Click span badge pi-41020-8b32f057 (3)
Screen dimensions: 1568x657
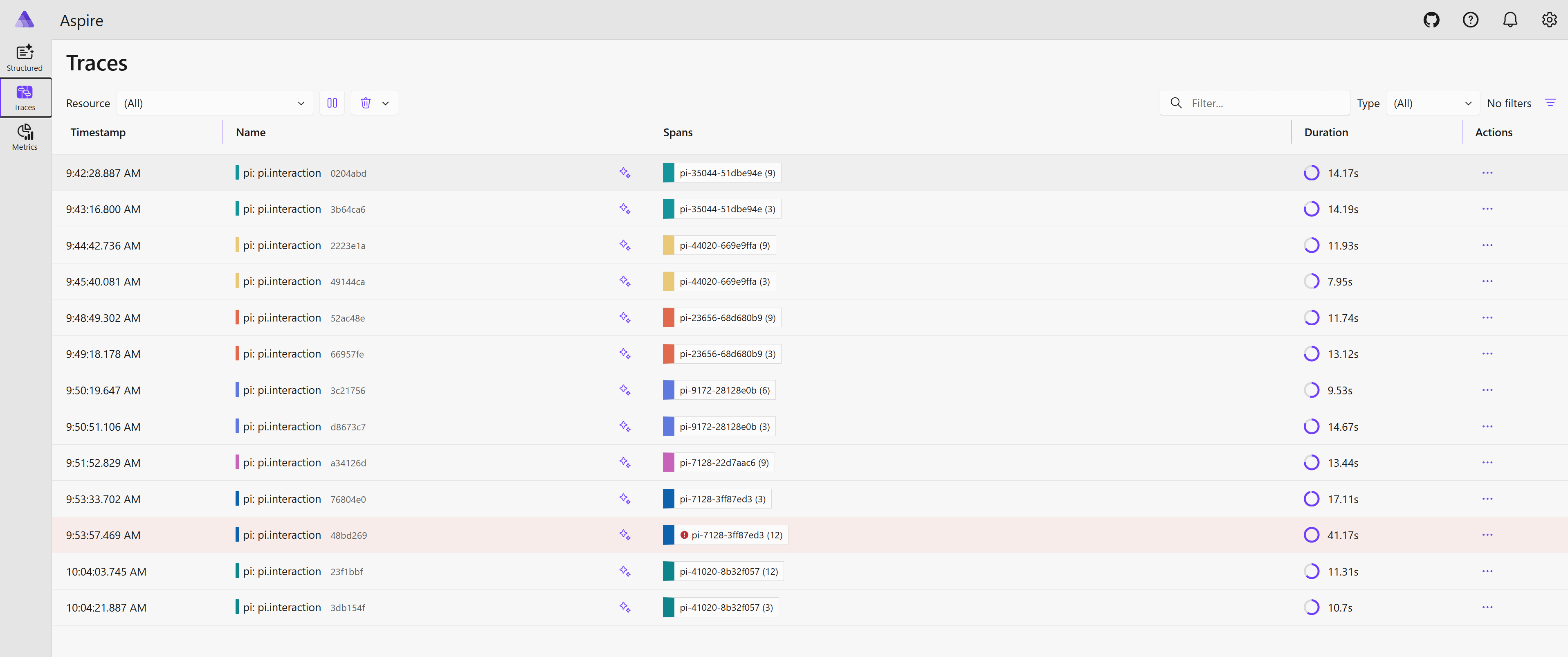[721, 607]
